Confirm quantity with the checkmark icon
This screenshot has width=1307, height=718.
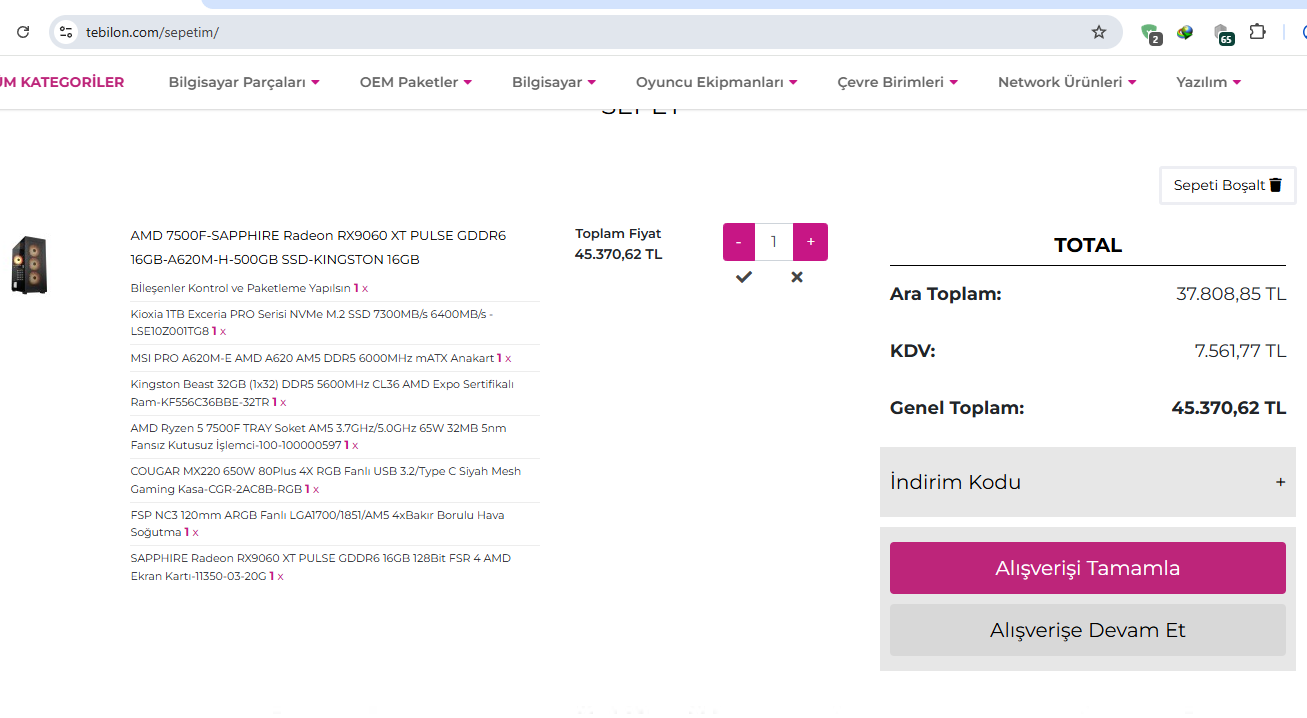point(743,277)
